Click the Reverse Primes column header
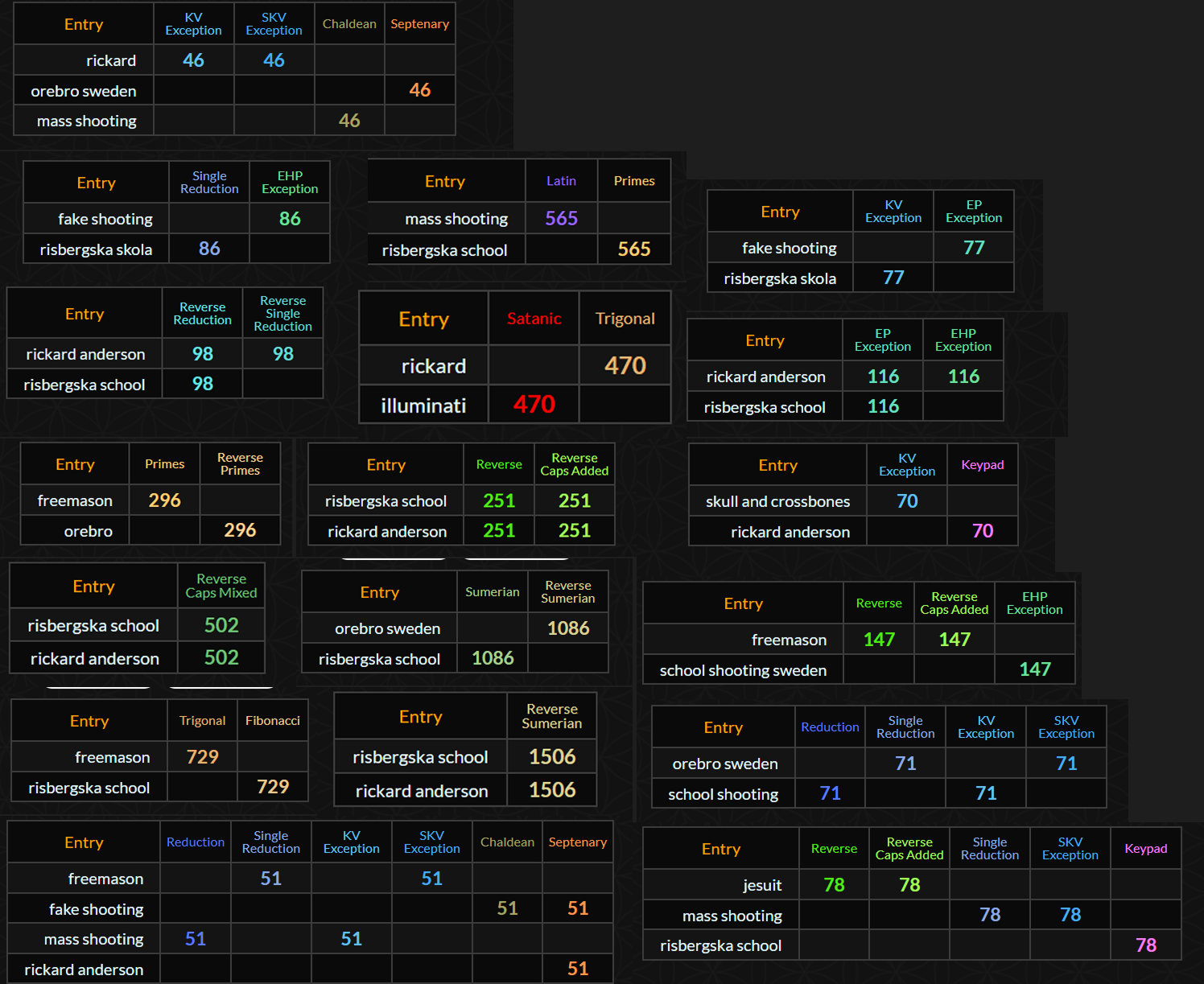 [x=240, y=464]
